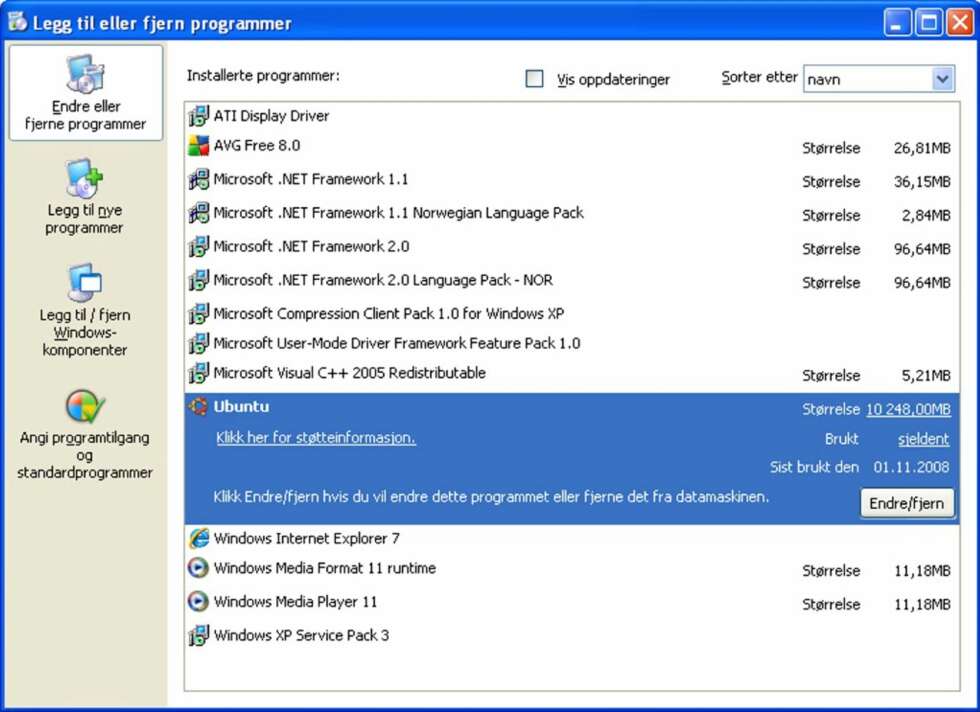
Task: Minimize the 'Legg til eller fjern programmer' window
Action: tap(898, 23)
